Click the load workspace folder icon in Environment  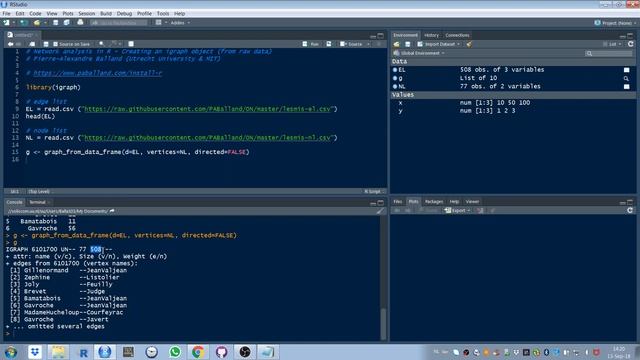(396, 44)
